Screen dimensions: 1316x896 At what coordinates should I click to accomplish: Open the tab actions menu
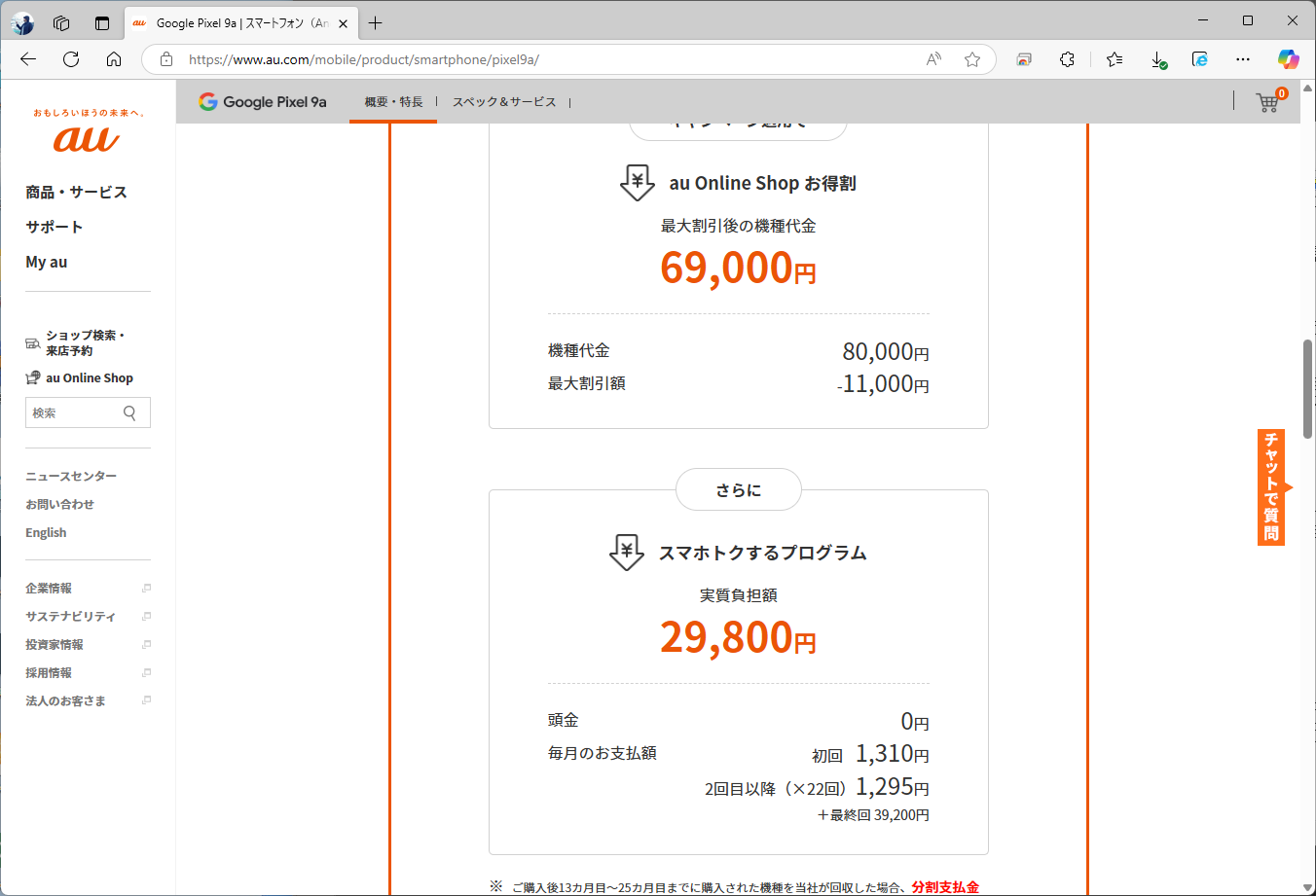tap(102, 22)
